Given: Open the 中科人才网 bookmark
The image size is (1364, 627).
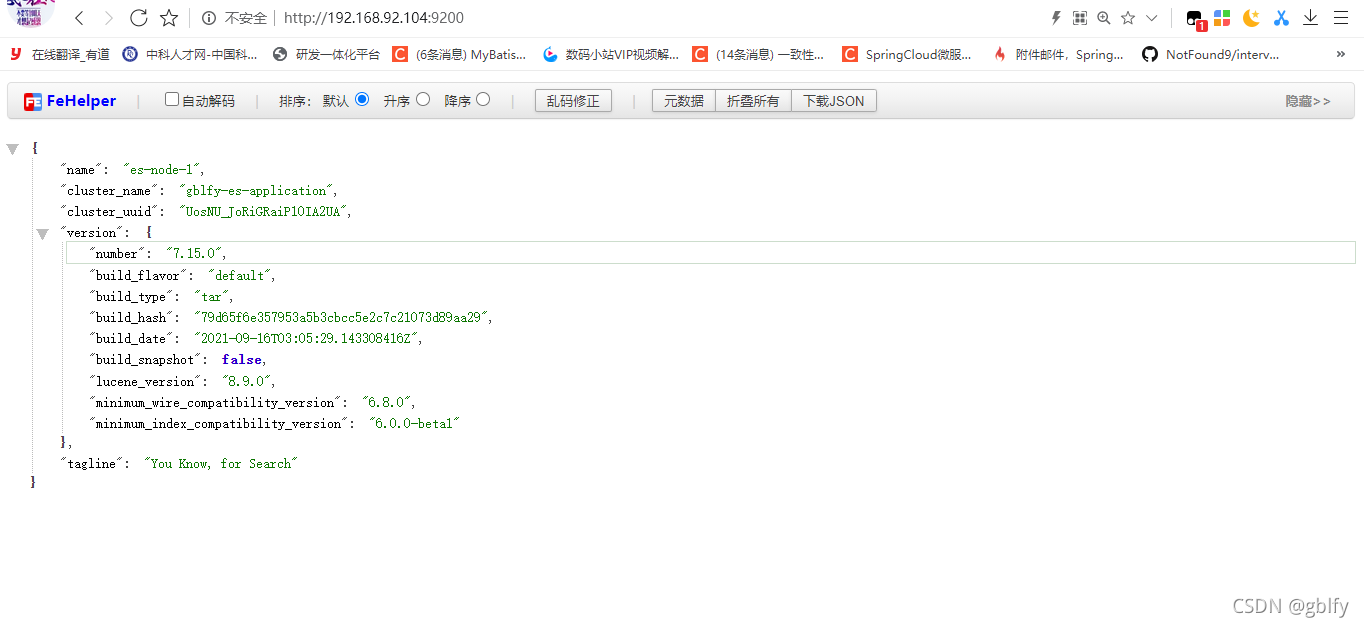Looking at the screenshot, I should [x=190, y=55].
